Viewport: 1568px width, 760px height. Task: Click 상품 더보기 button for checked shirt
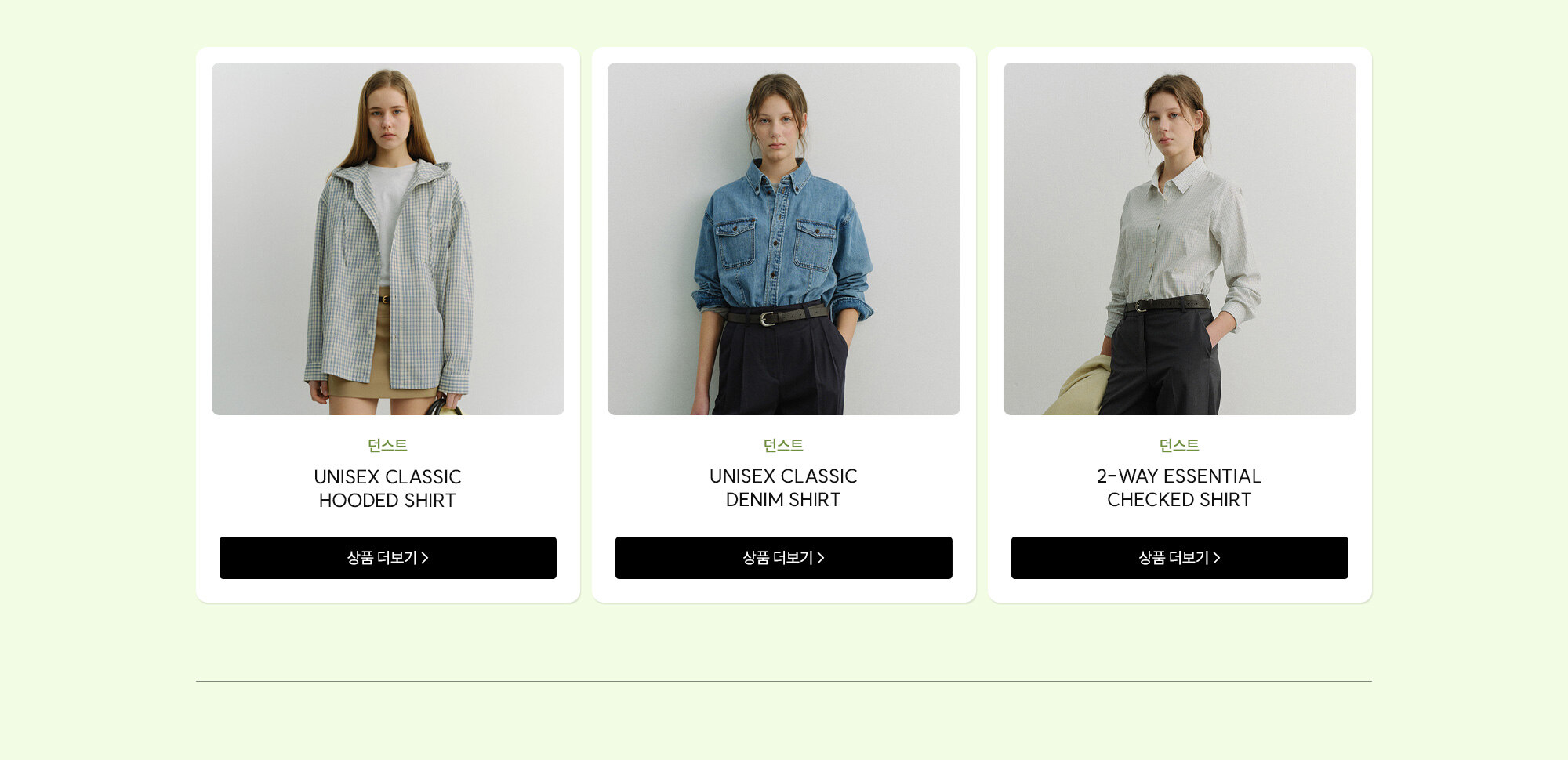pyautogui.click(x=1180, y=558)
